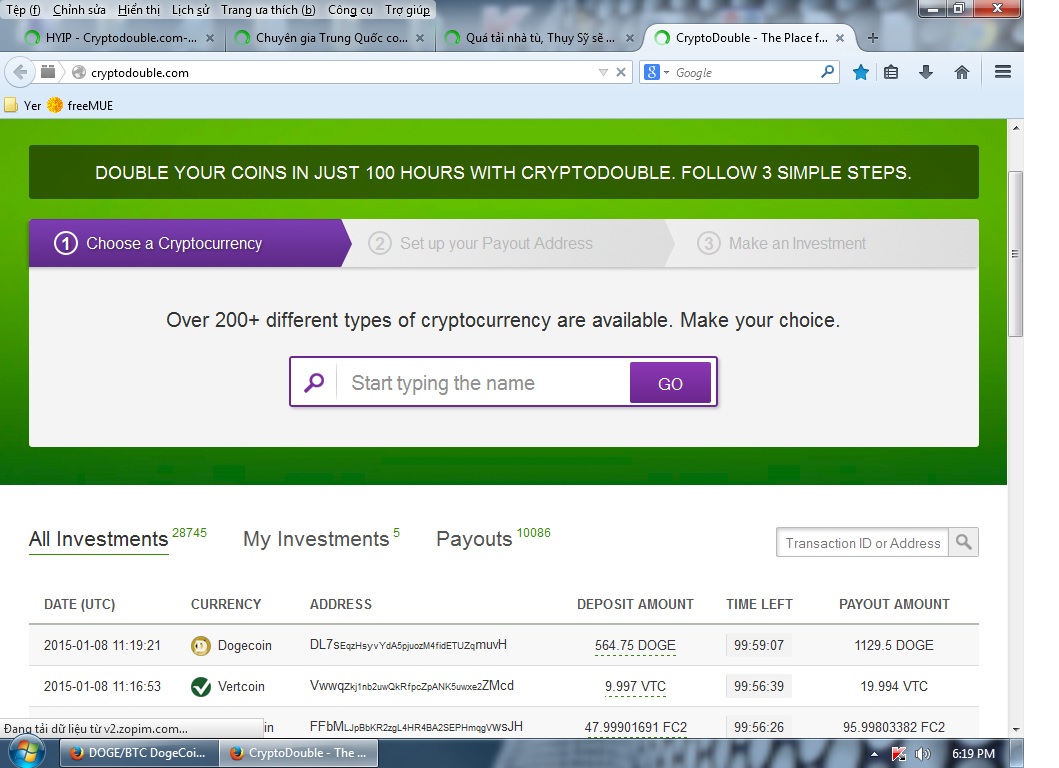Open a new tab with plus button
Image resolution: width=1059 pixels, height=768 pixels.
tap(873, 38)
